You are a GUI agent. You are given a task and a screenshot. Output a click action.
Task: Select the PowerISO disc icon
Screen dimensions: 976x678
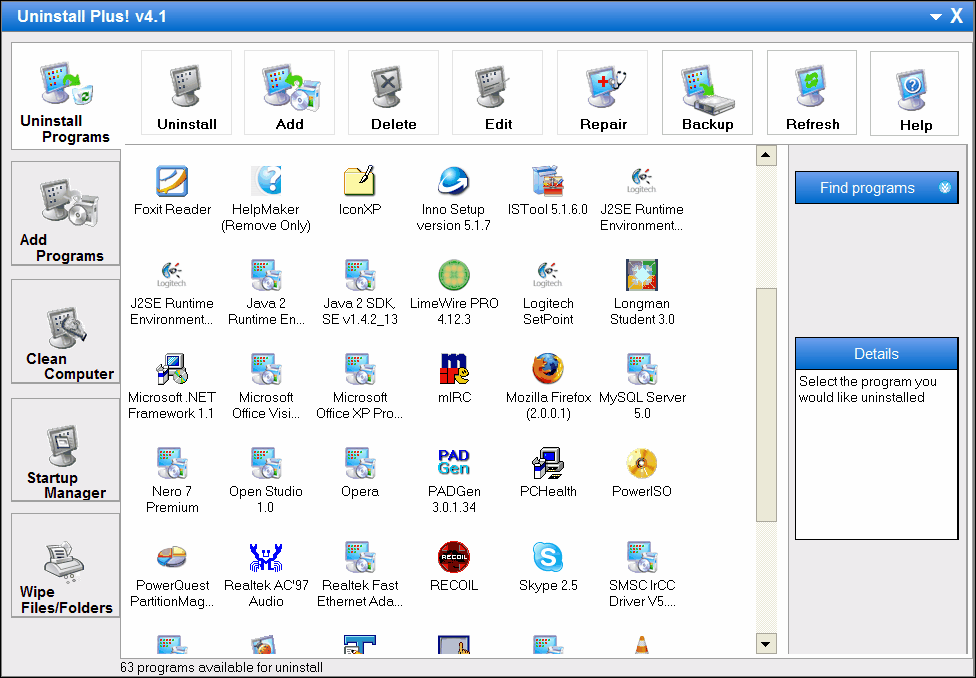[642, 464]
